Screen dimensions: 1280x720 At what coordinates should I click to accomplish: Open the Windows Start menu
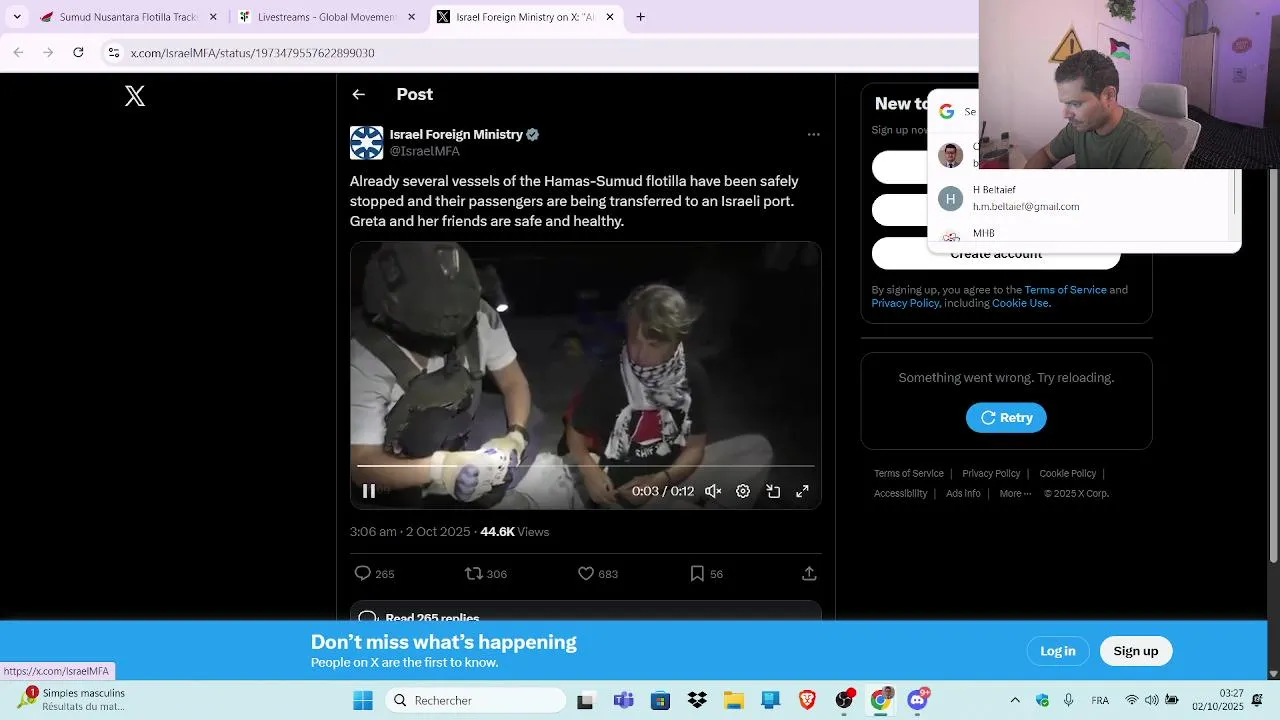coord(363,700)
